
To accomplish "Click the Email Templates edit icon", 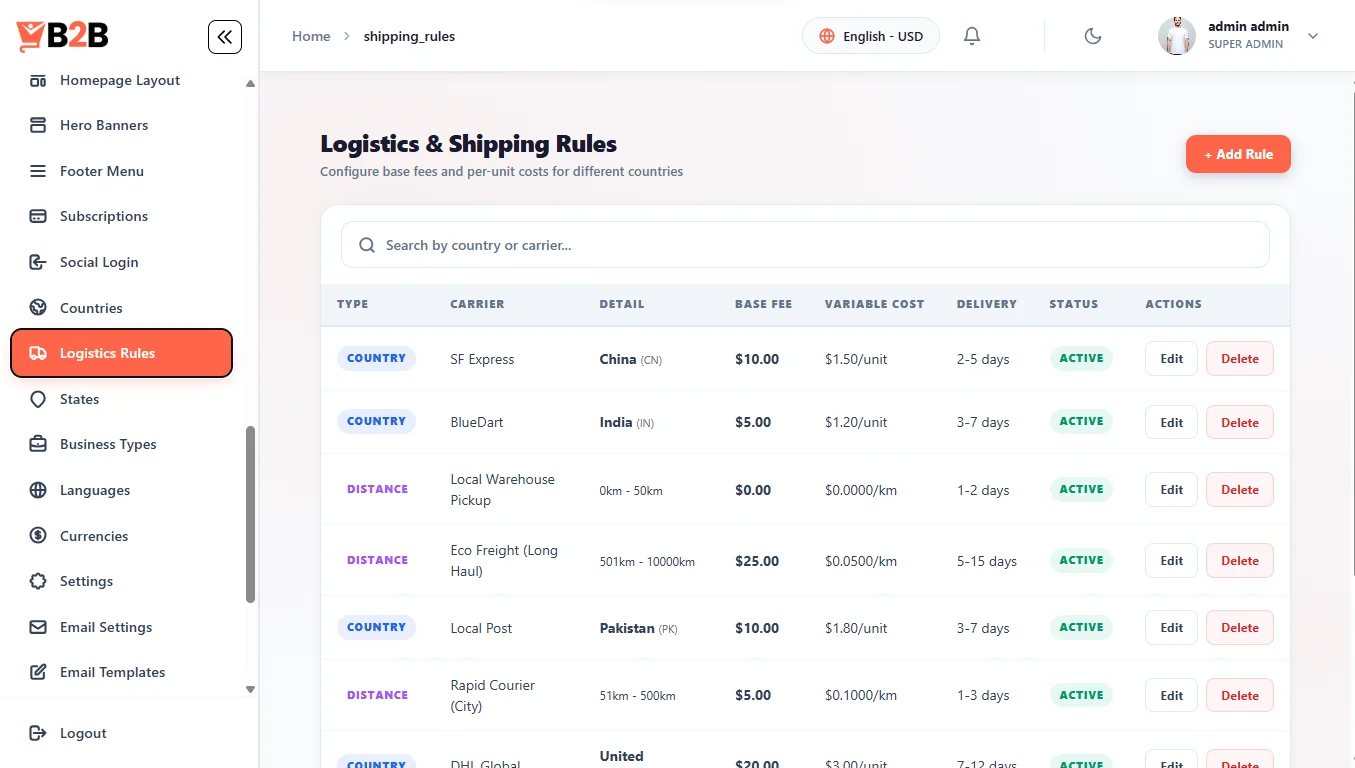I will [x=38, y=672].
